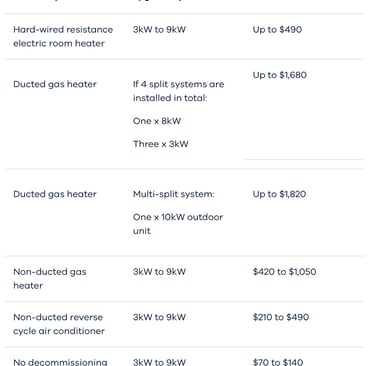The height and width of the screenshot is (366, 375).
Task: Select the Up to $1,680 amount
Action: (x=279, y=75)
